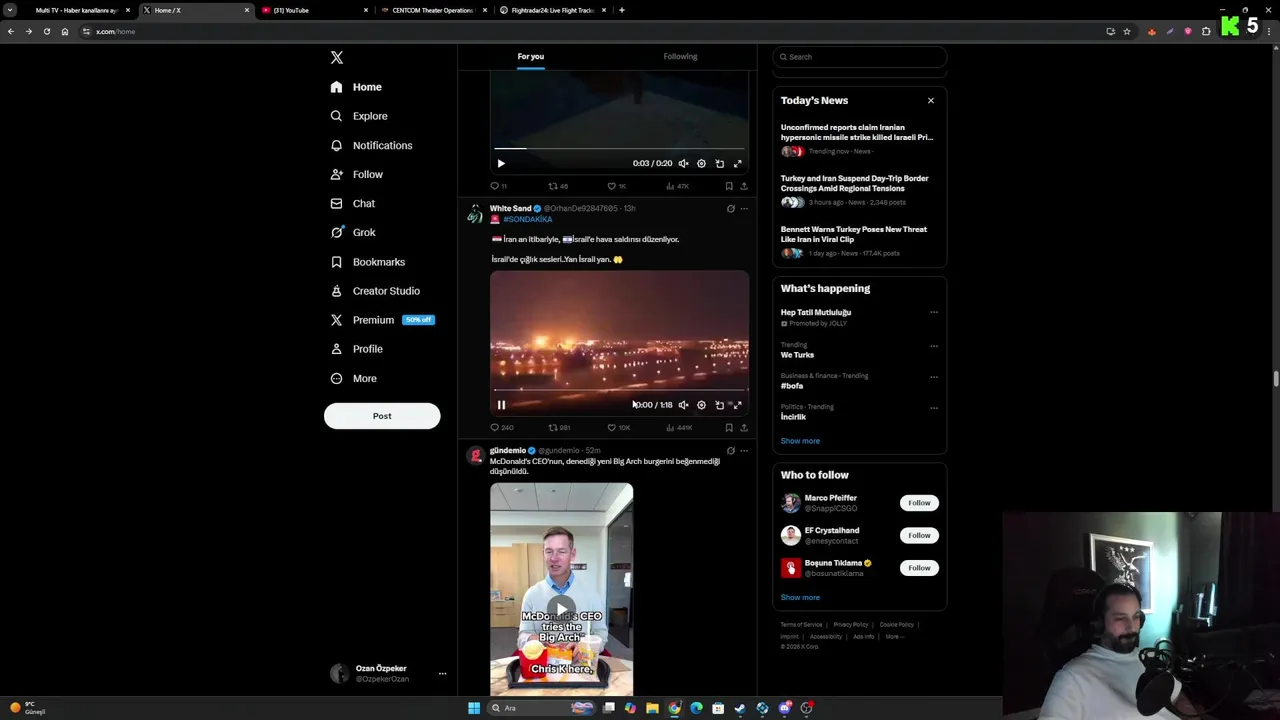Reply to the White Sand post
Viewport: 1280px width, 720px height.
tap(501, 428)
